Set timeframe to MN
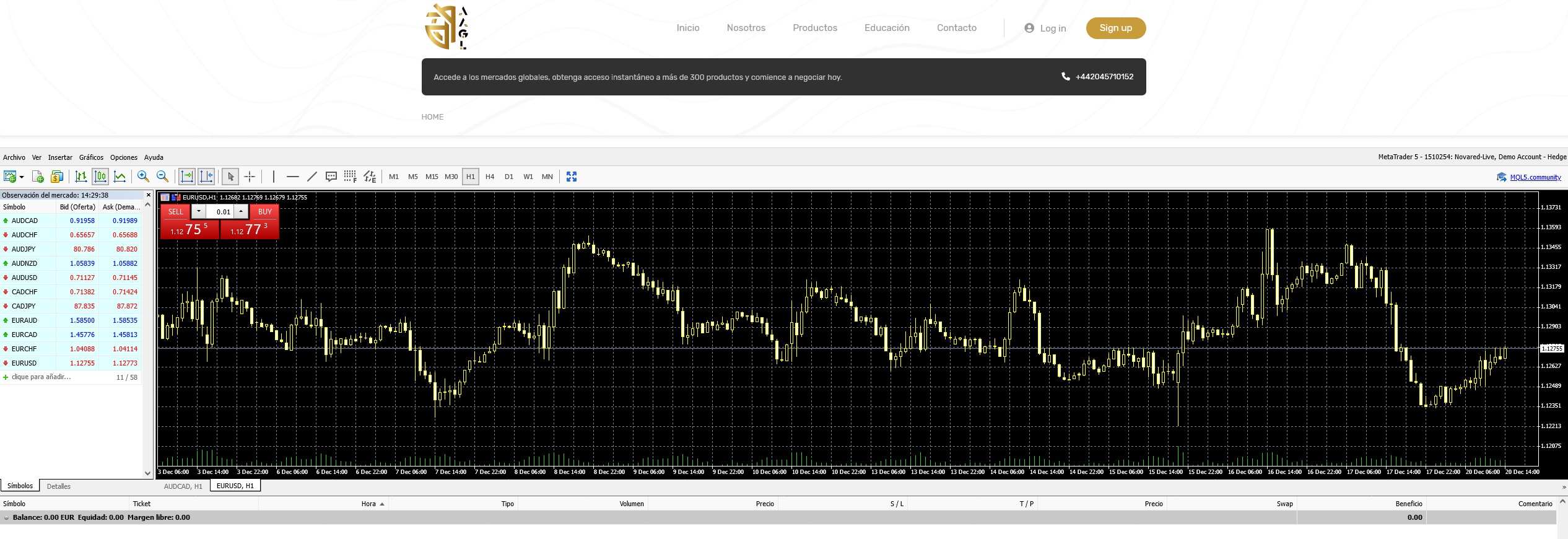This screenshot has width=1568, height=539. point(547,177)
